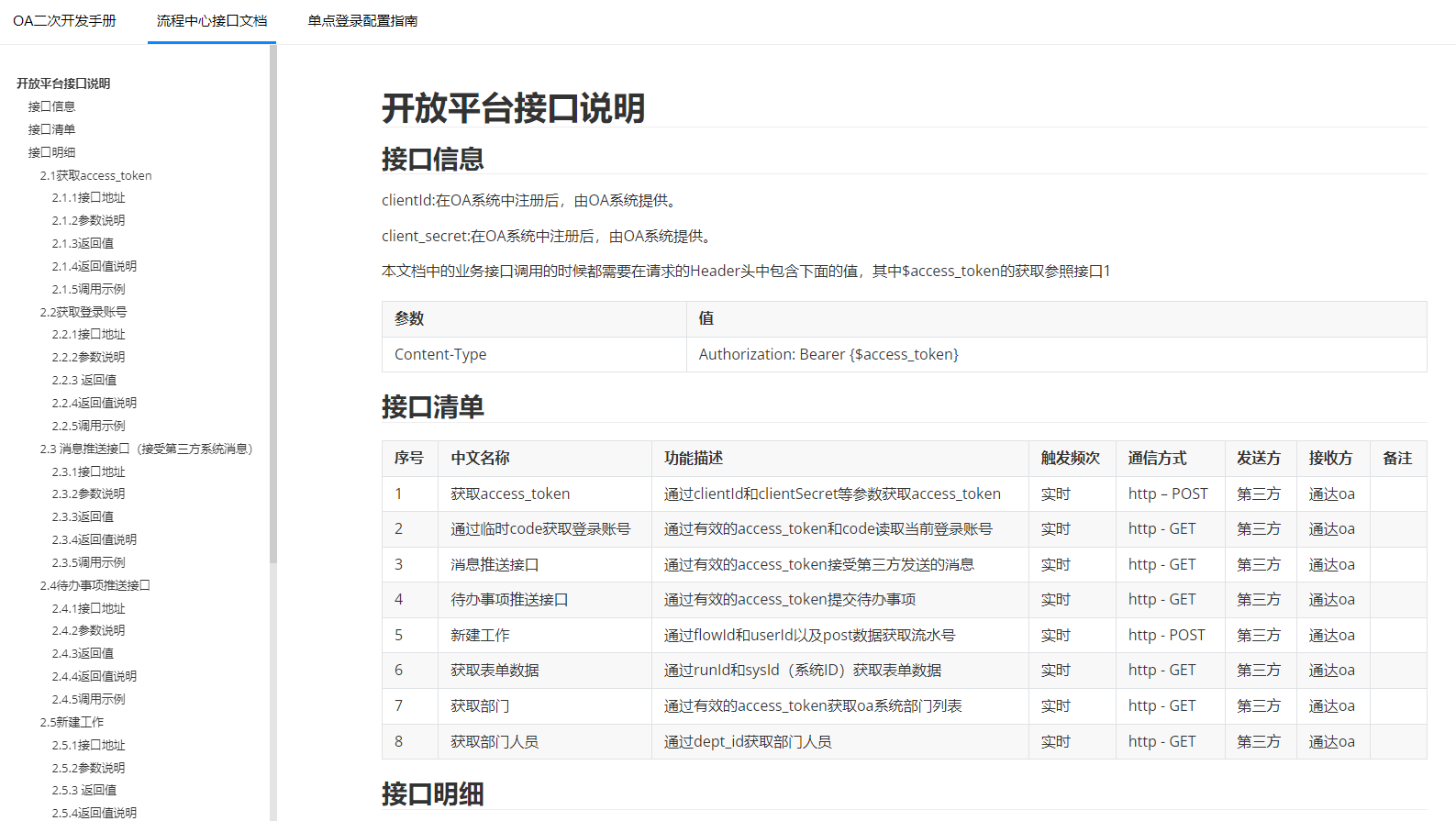Go to 接口清单 in the outline
1456x821 pixels.
pos(51,129)
